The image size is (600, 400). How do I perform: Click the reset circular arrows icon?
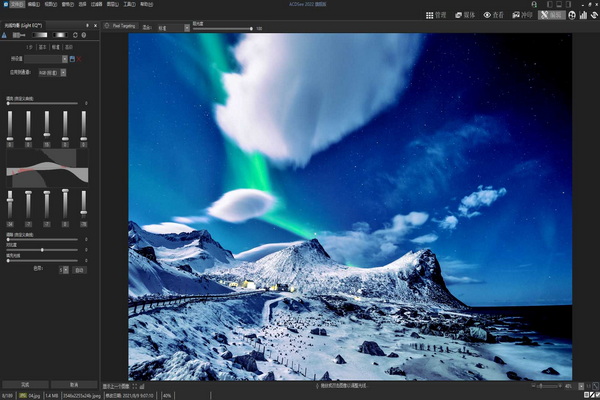pos(75,35)
